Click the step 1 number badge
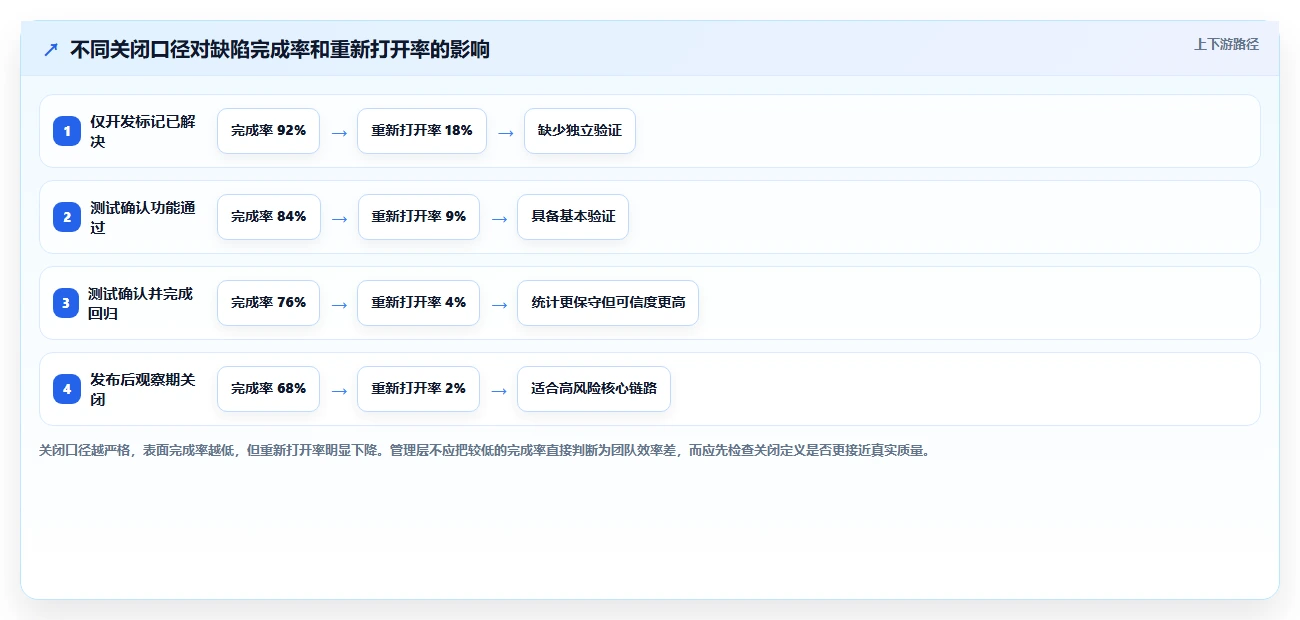 [x=67, y=131]
